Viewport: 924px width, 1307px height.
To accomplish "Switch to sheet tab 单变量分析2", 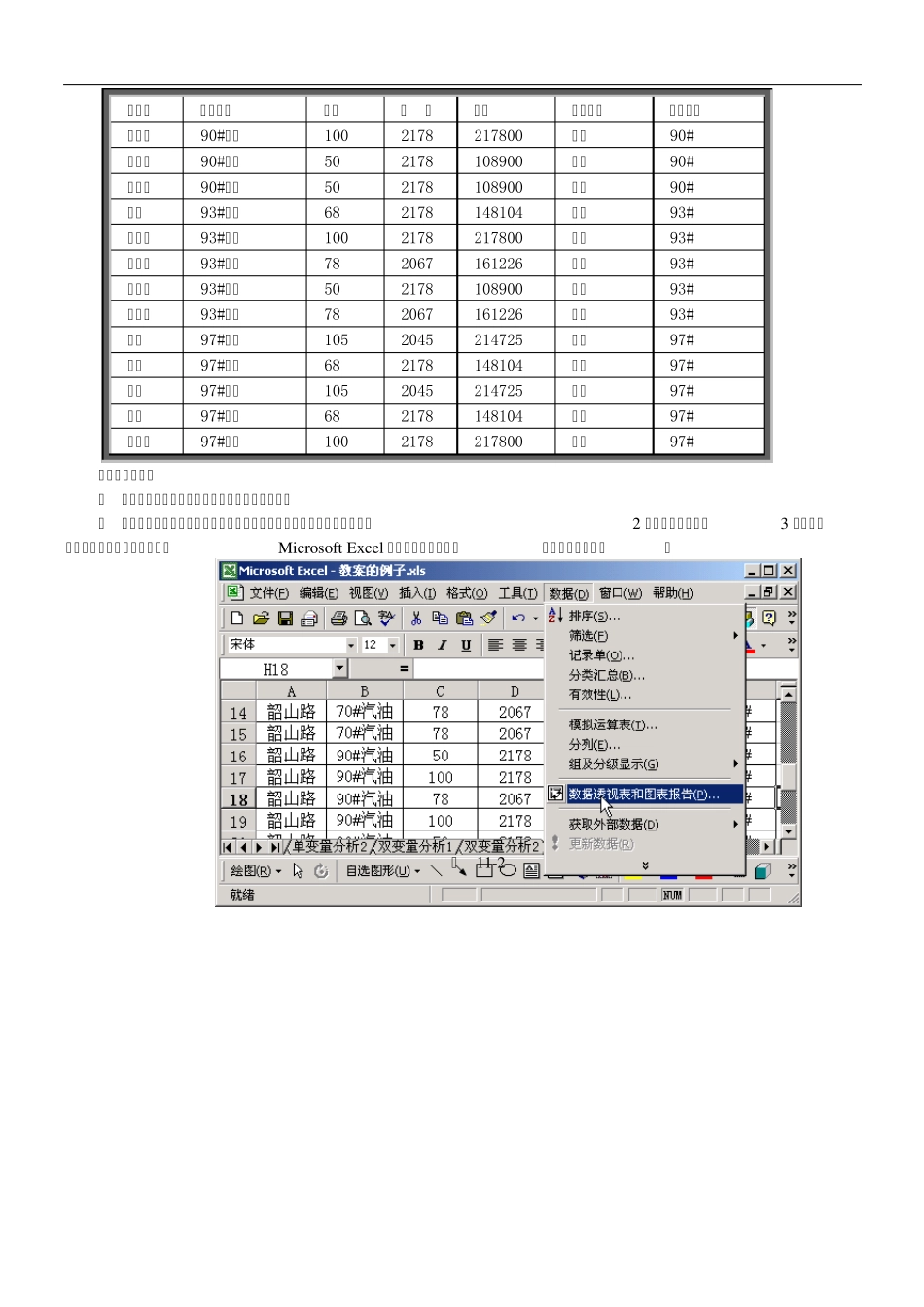I will pos(330,847).
